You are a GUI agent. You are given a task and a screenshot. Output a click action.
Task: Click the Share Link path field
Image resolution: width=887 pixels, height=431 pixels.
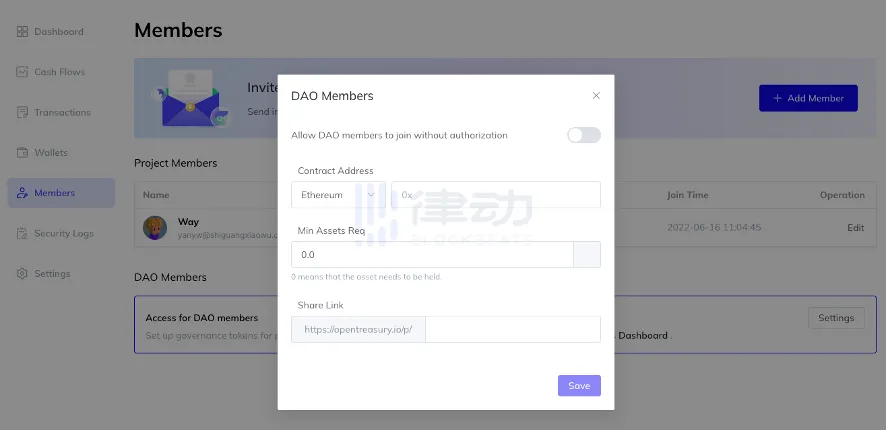(512, 330)
